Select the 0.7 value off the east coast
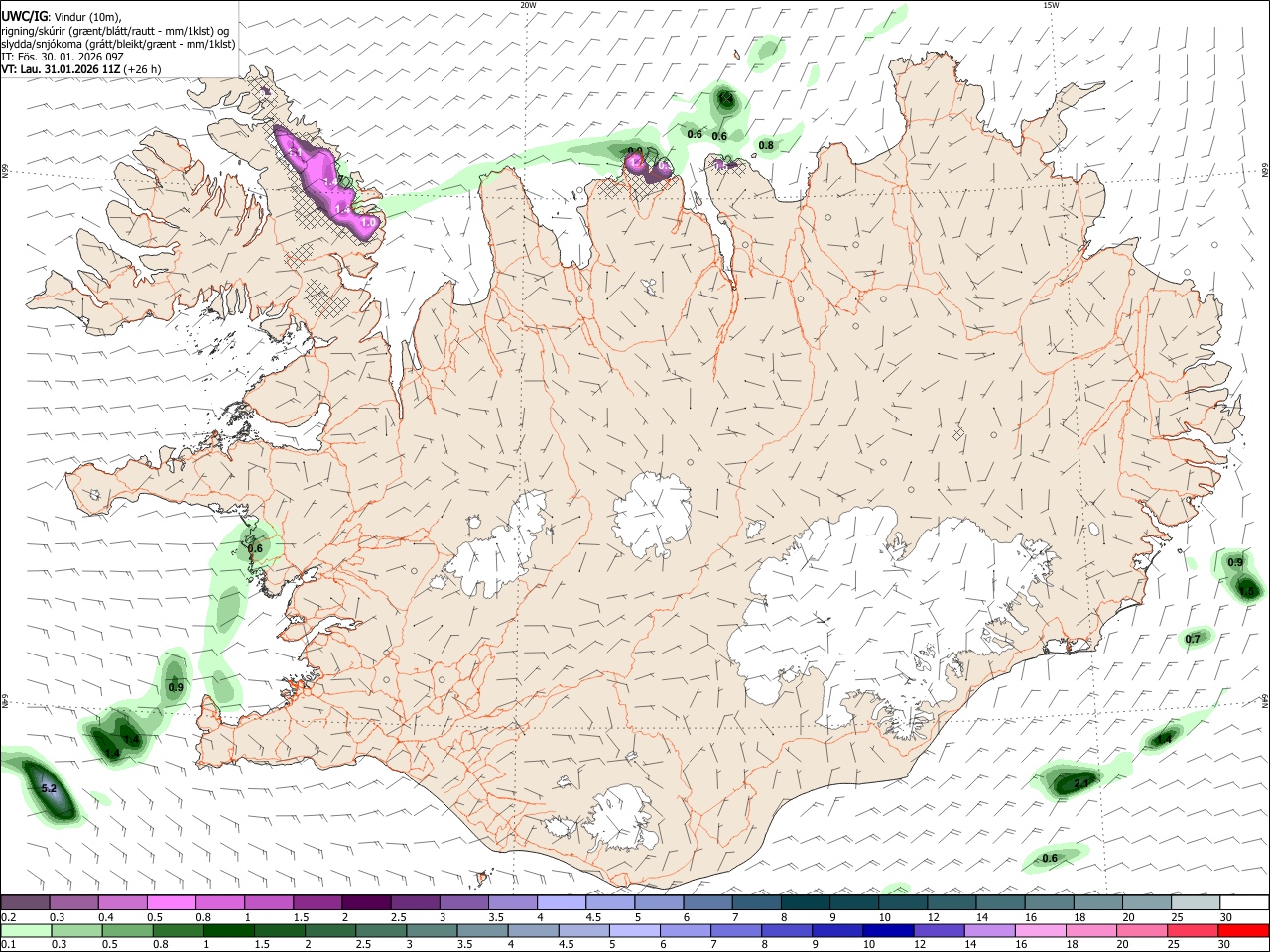Viewport: 1270px width, 952px height. [1193, 639]
